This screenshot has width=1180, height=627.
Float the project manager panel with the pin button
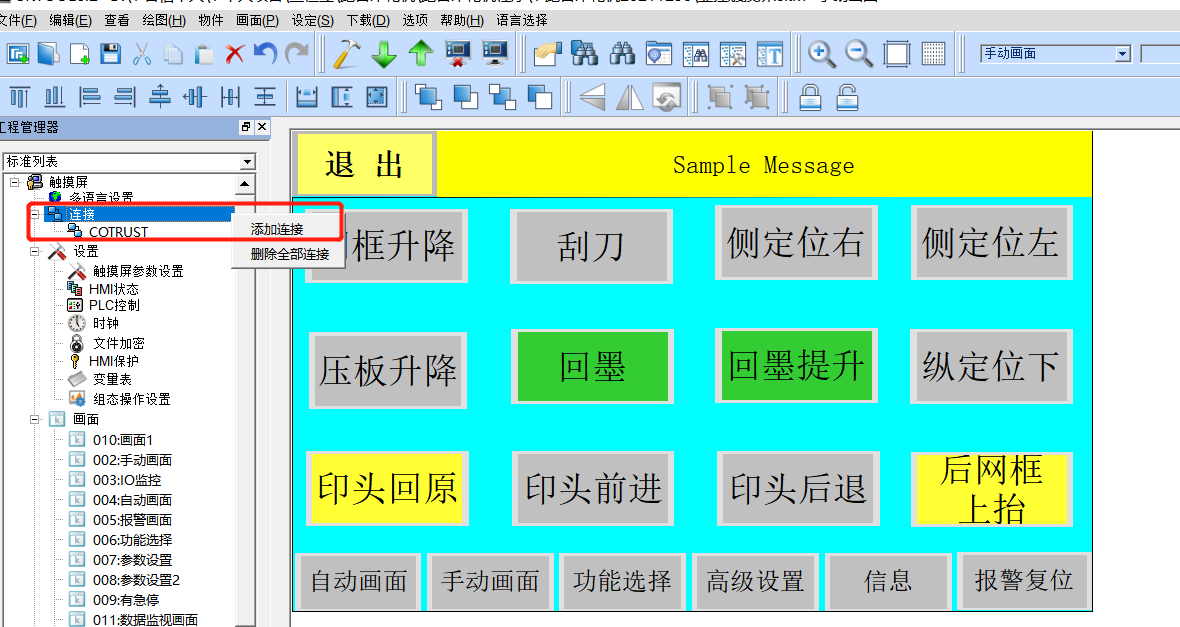pos(245,127)
